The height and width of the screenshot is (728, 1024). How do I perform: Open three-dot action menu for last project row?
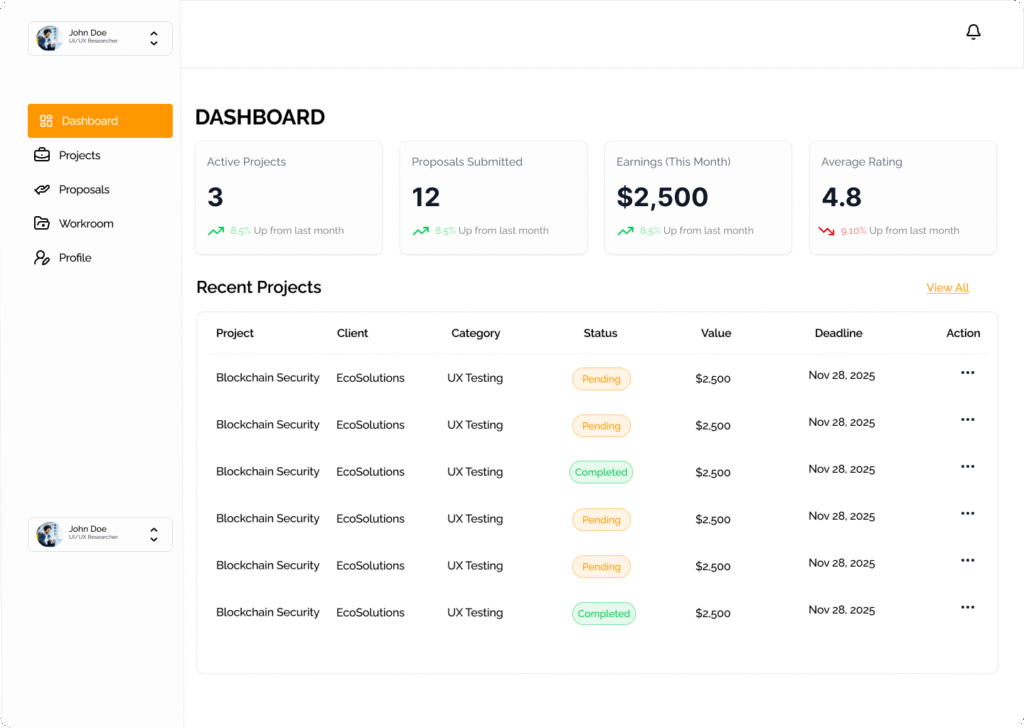967,607
